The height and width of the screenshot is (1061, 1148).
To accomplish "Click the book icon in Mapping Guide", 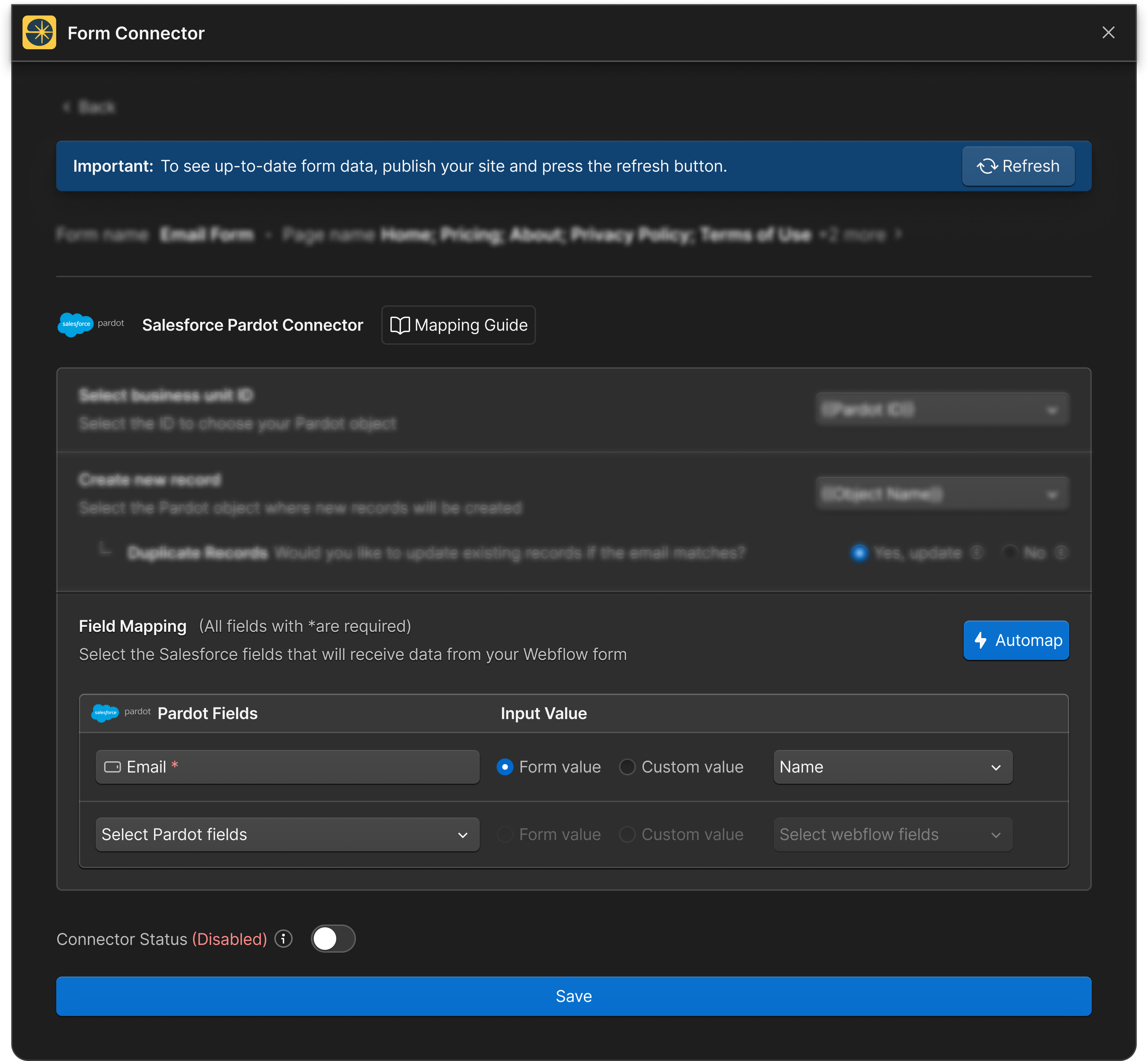I will click(400, 325).
